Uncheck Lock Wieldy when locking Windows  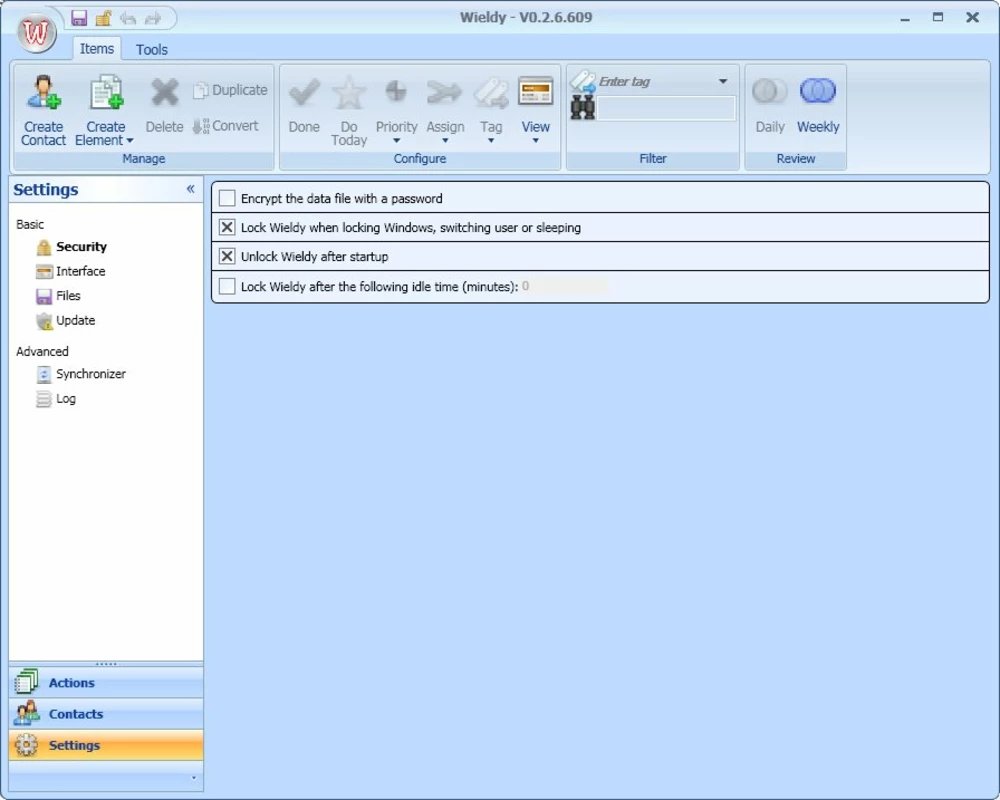pyautogui.click(x=227, y=227)
